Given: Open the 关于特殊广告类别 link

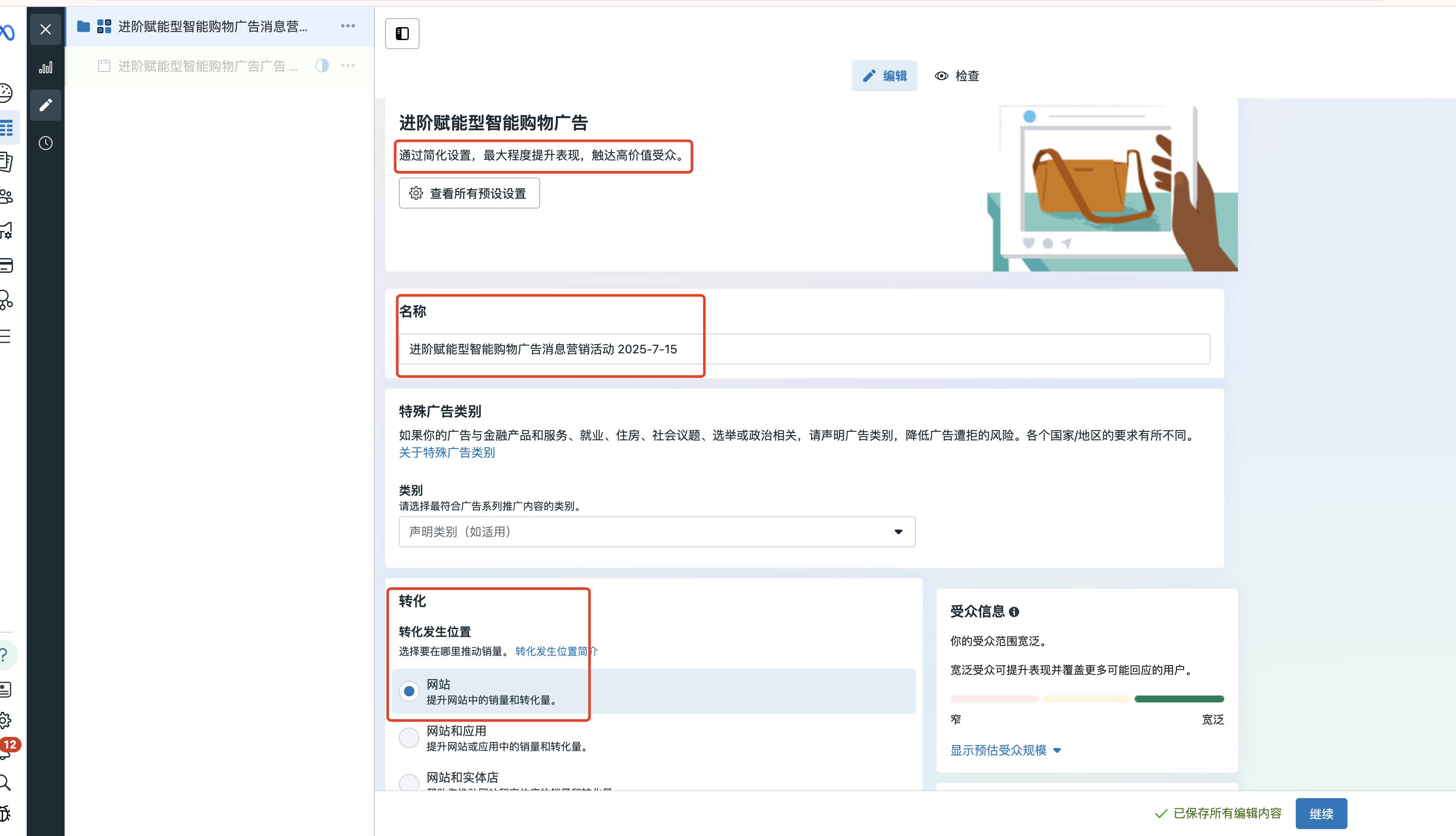Looking at the screenshot, I should [x=447, y=453].
